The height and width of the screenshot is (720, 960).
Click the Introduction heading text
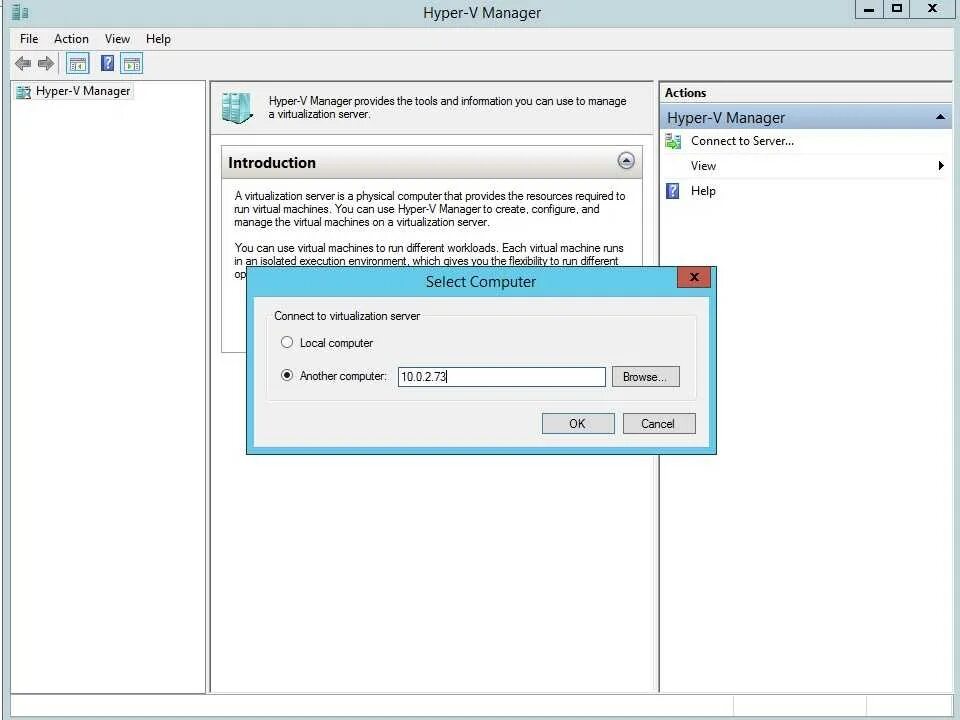272,163
